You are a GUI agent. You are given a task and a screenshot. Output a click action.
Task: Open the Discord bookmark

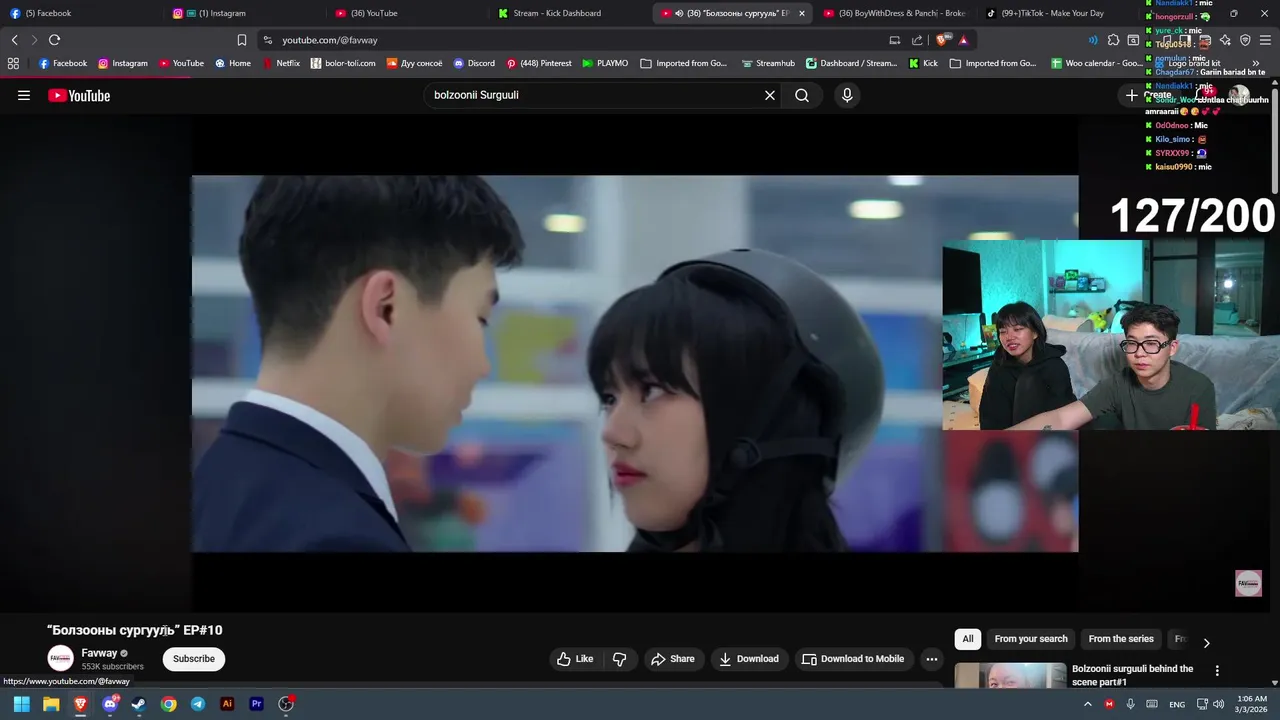click(x=474, y=63)
